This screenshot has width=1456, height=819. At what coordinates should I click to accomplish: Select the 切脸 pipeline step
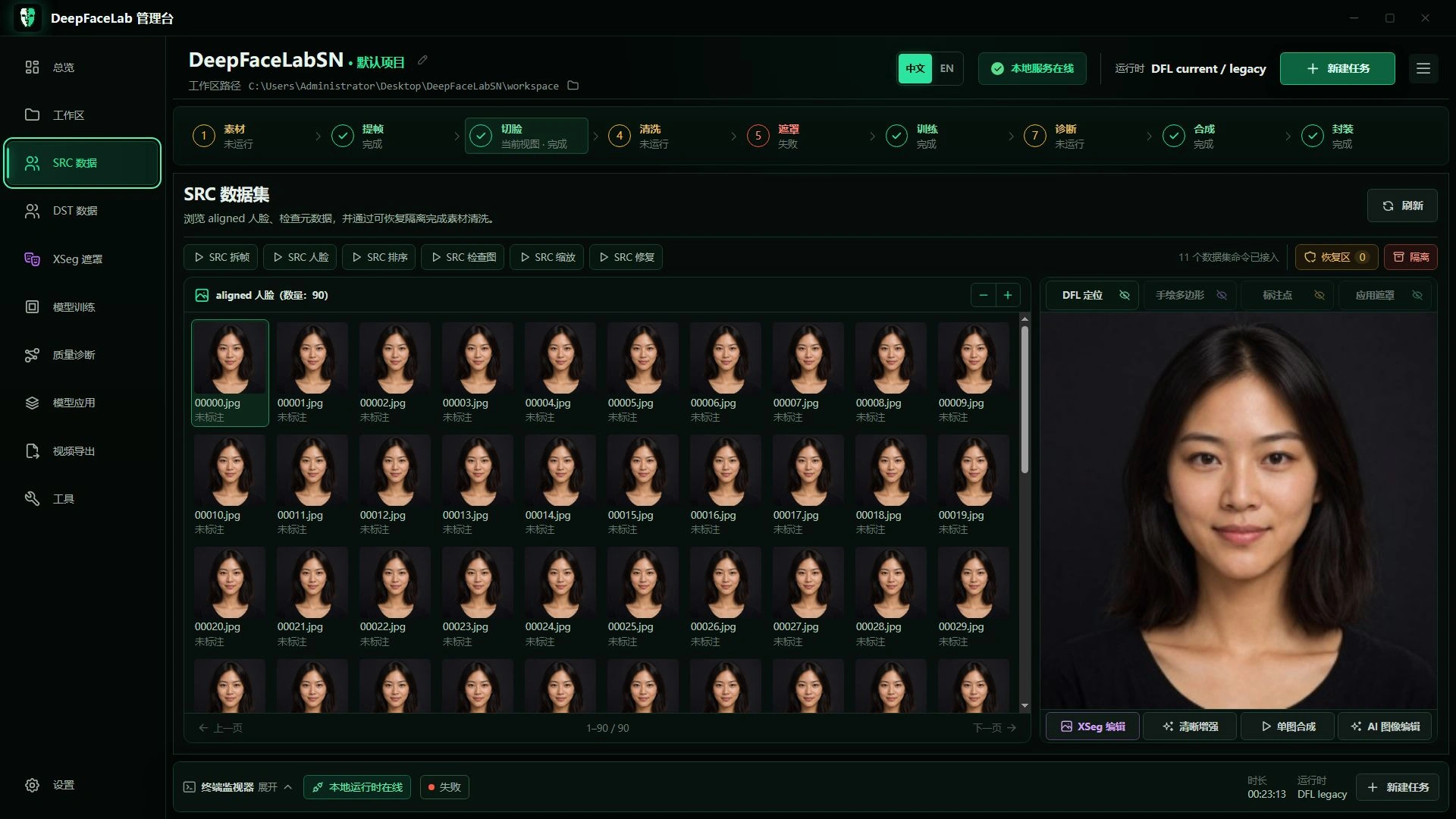click(x=526, y=136)
